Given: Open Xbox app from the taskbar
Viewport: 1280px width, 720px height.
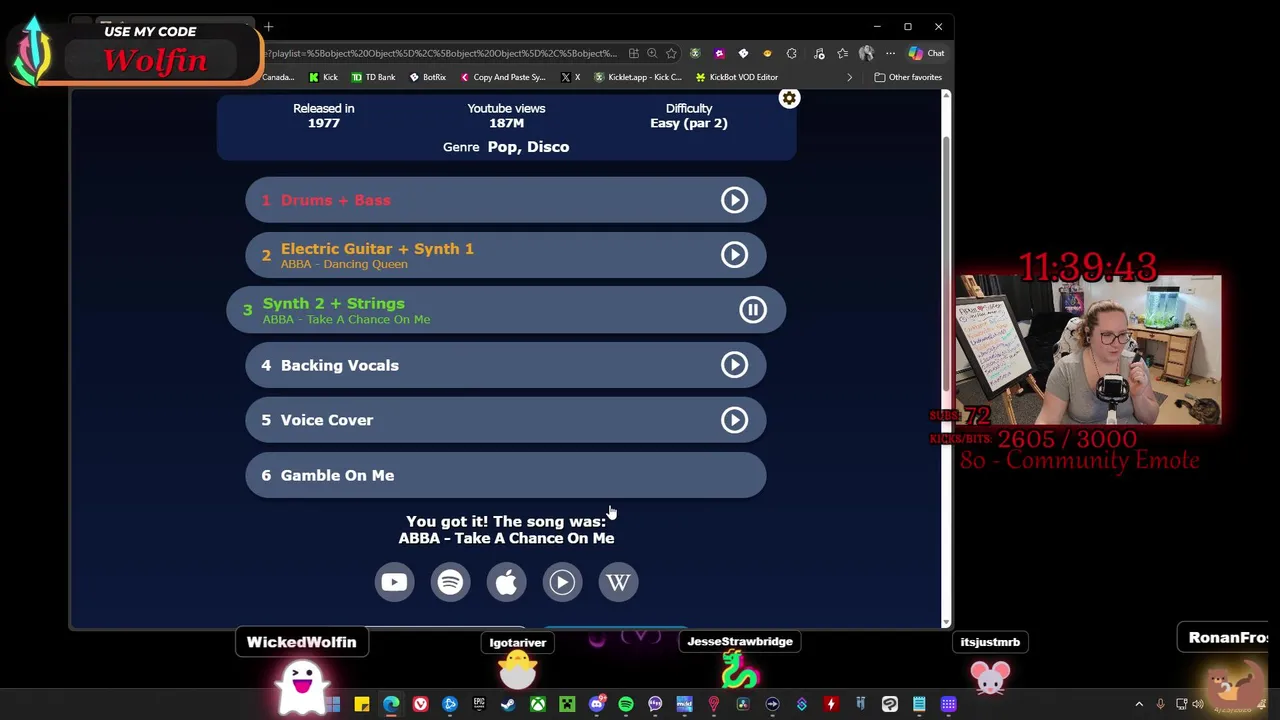Looking at the screenshot, I should [538, 704].
